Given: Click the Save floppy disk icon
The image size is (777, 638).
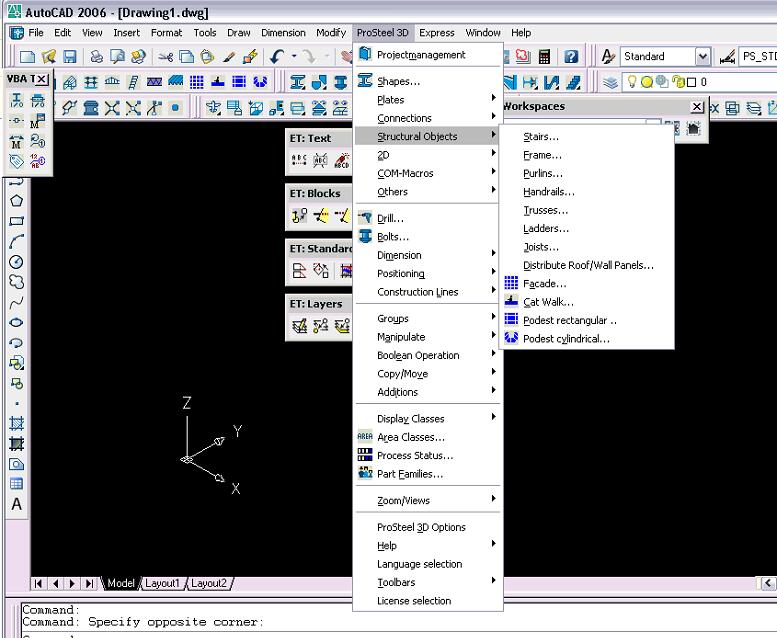Looking at the screenshot, I should pyautogui.click(x=70, y=57).
